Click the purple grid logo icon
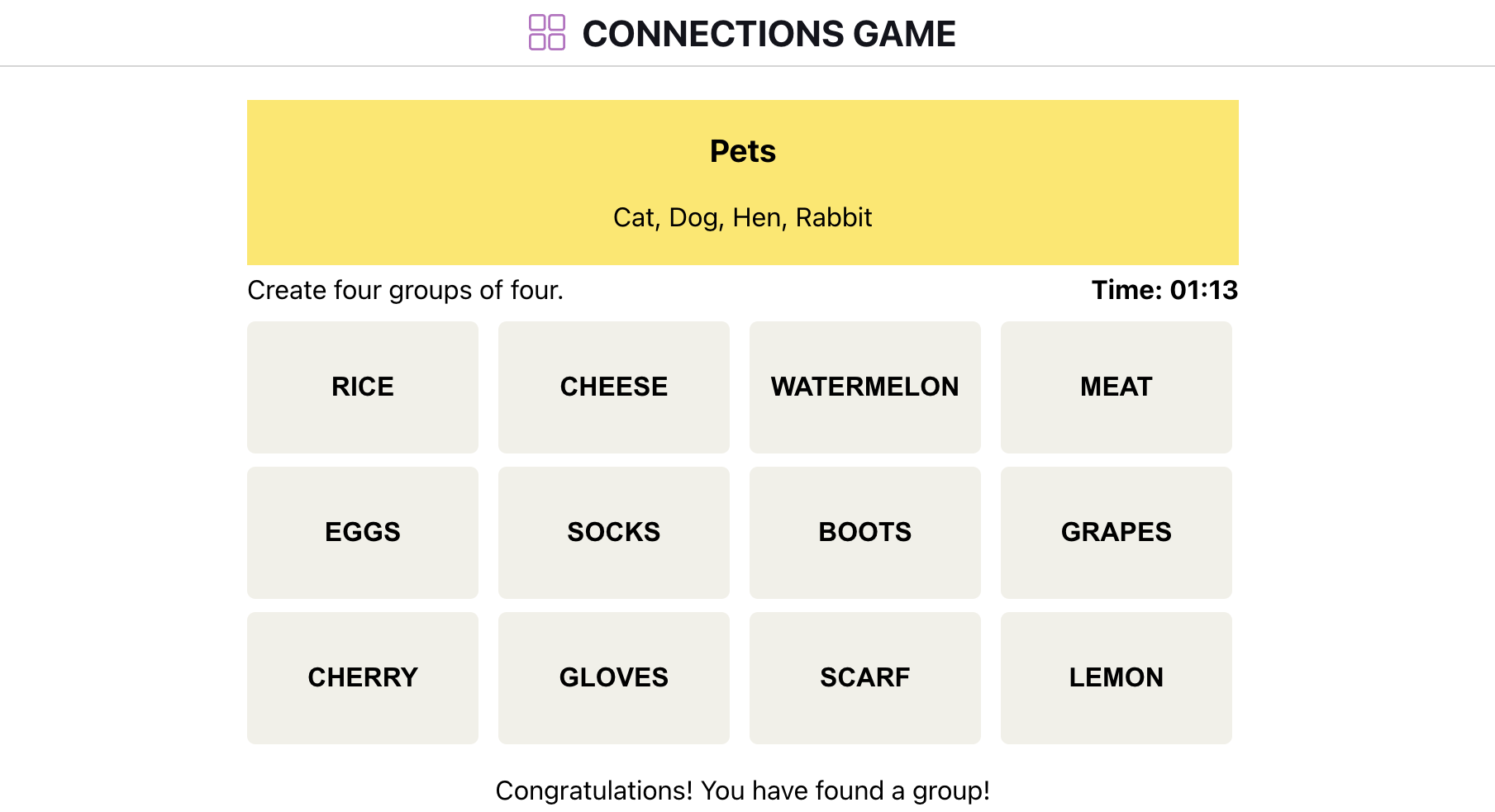The height and width of the screenshot is (812, 1495). [546, 33]
